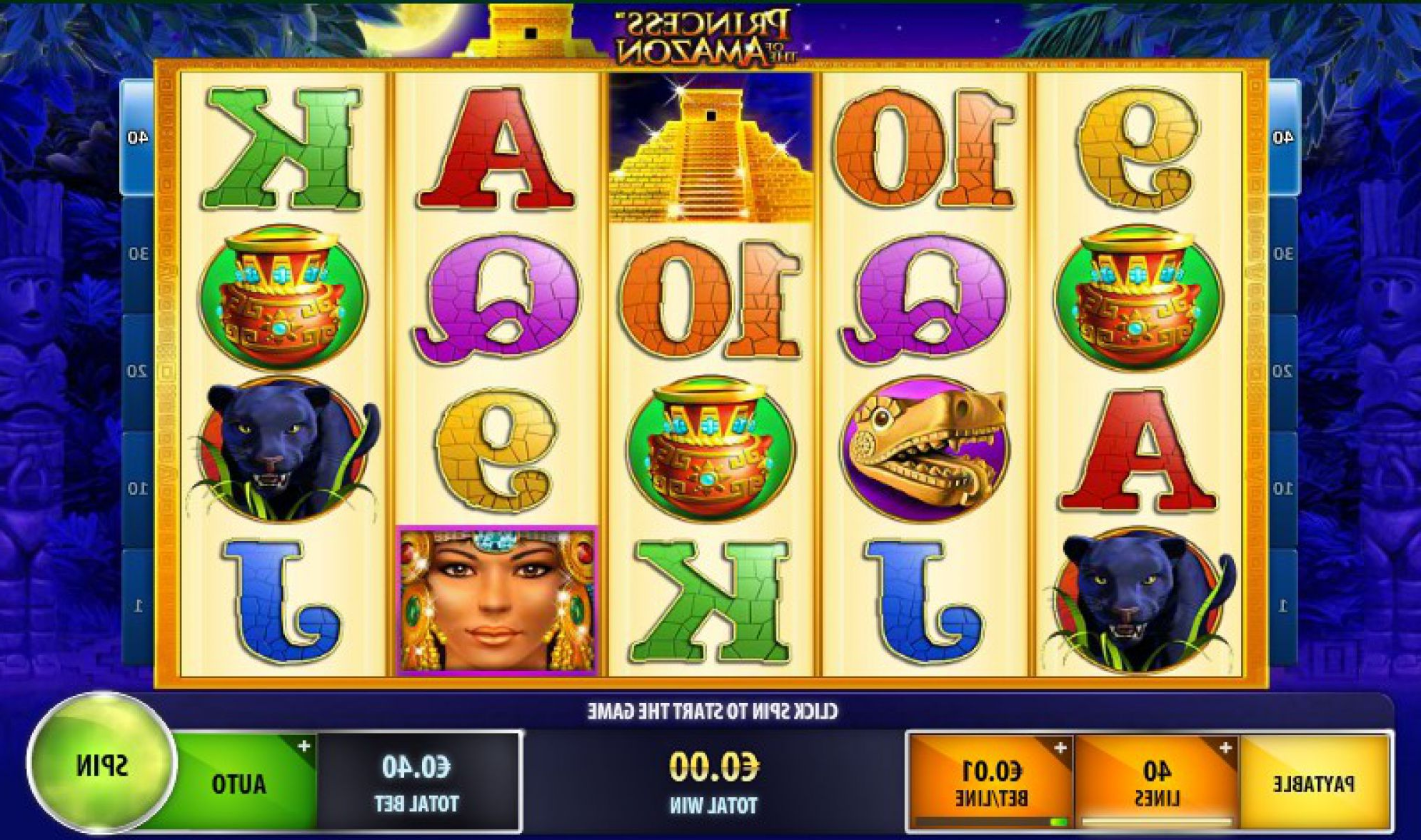Expand the LINES selector plus sign
This screenshot has width=1421, height=840.
[1225, 748]
